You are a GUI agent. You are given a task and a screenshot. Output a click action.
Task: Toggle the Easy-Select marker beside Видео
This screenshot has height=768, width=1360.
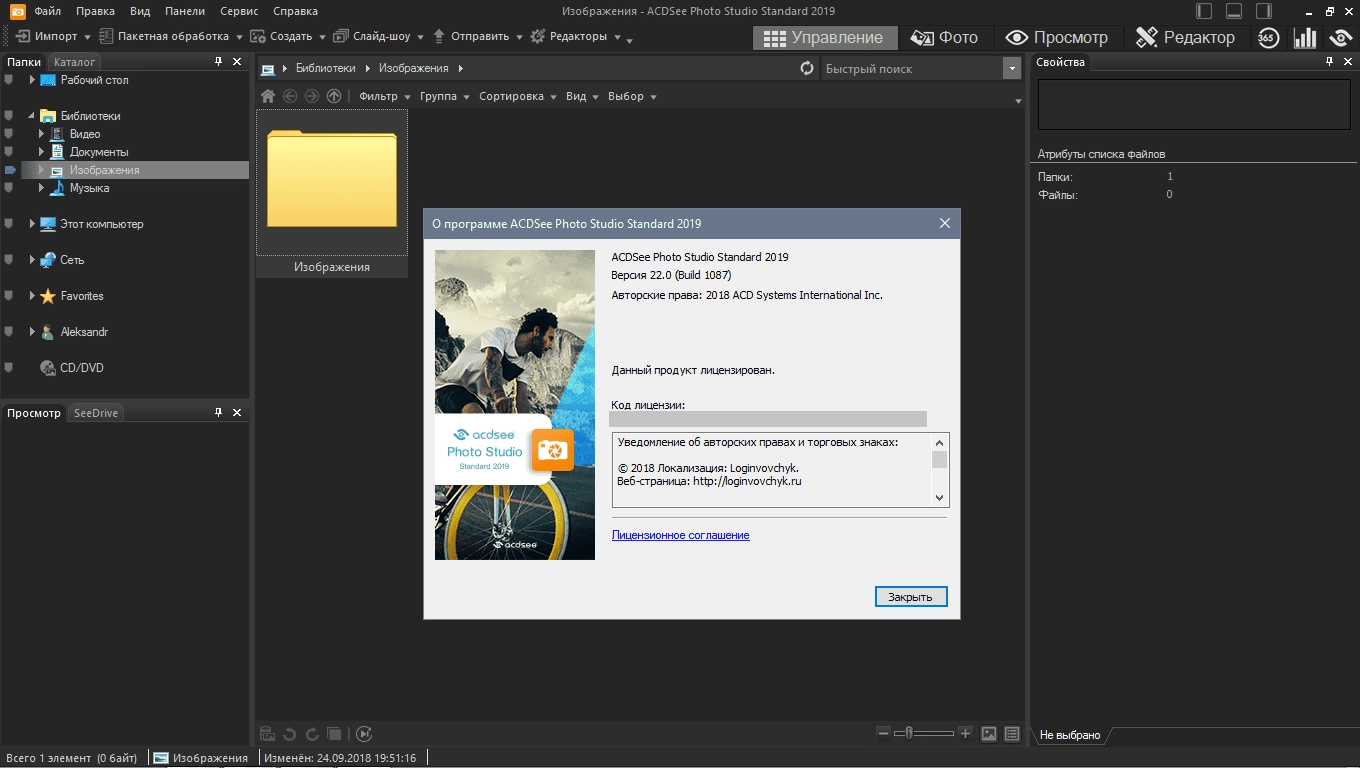(x=9, y=134)
